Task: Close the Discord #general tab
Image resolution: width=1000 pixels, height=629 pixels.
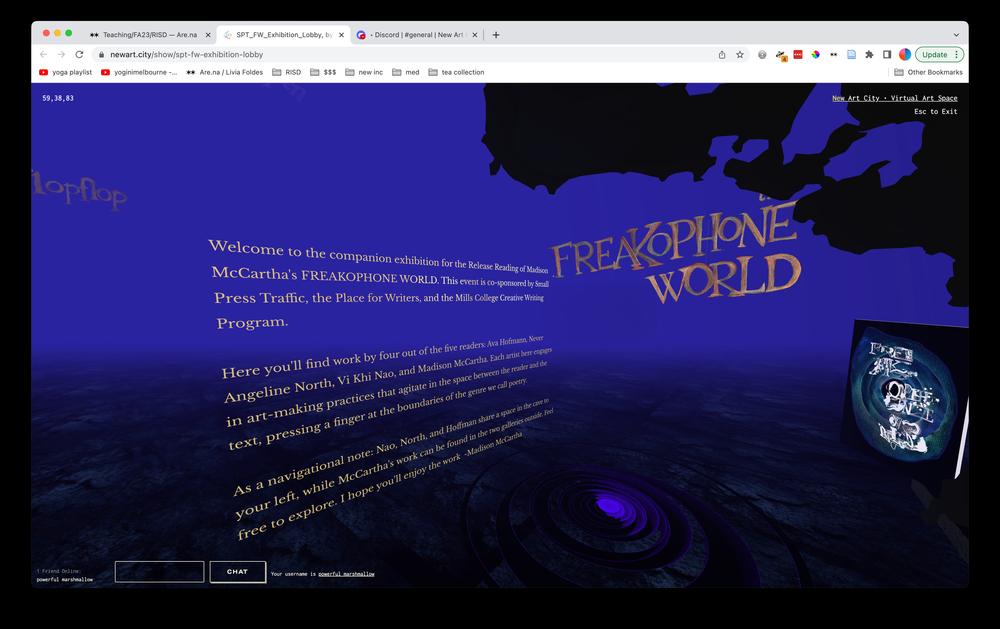Action: click(x=474, y=35)
